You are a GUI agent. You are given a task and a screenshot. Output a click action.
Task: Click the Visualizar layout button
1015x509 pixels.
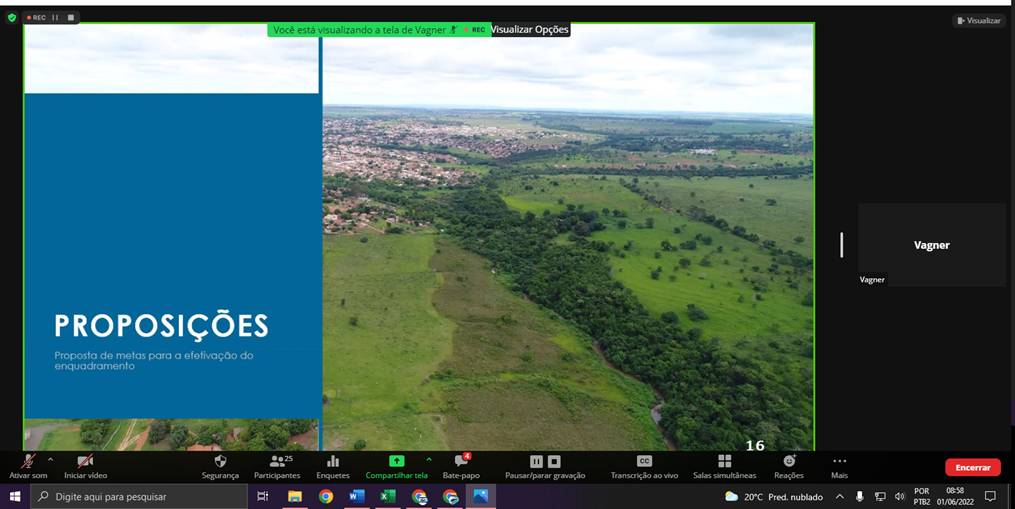(979, 21)
